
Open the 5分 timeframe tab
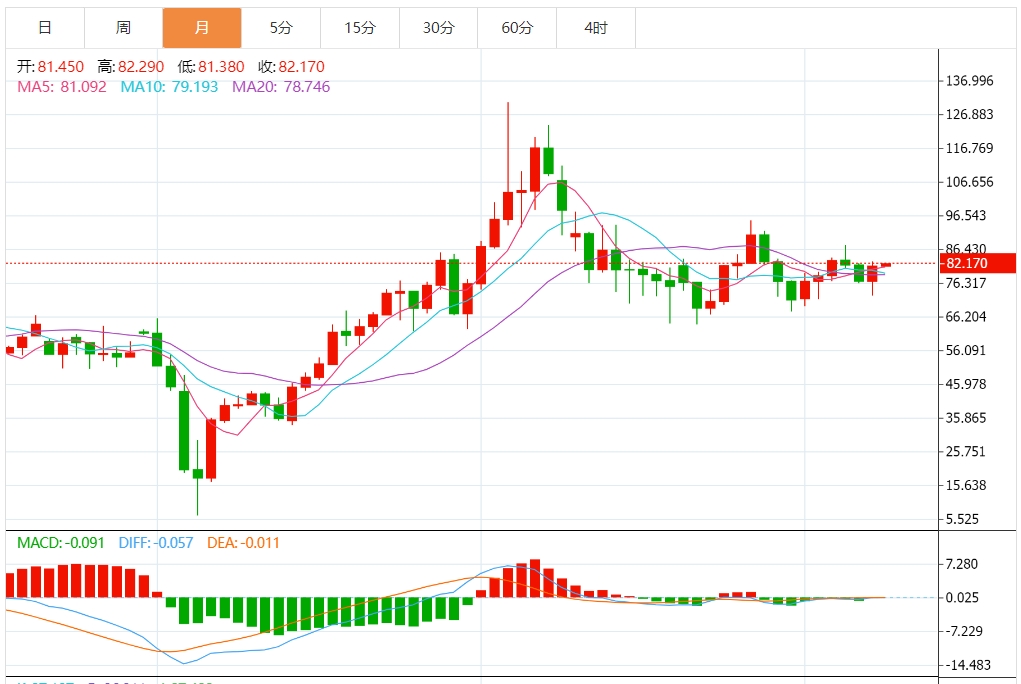pos(281,28)
